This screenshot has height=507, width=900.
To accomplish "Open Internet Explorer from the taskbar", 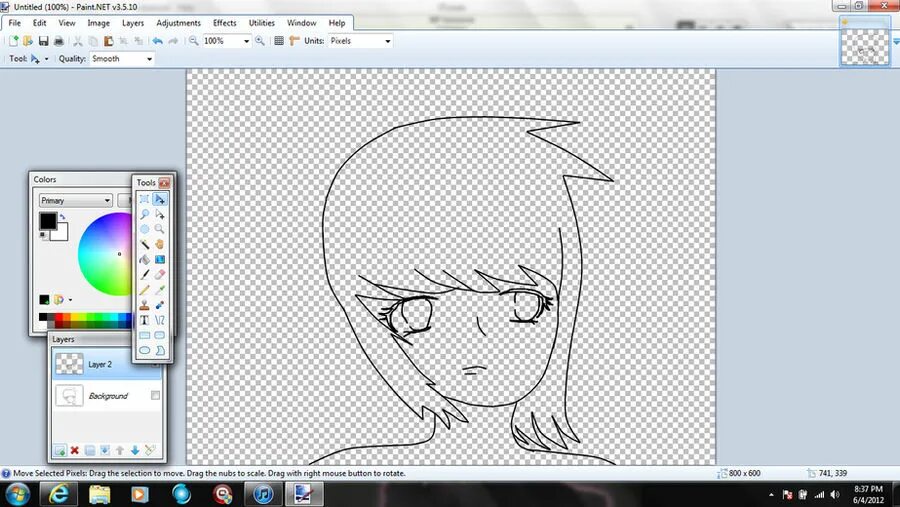I will tap(59, 494).
